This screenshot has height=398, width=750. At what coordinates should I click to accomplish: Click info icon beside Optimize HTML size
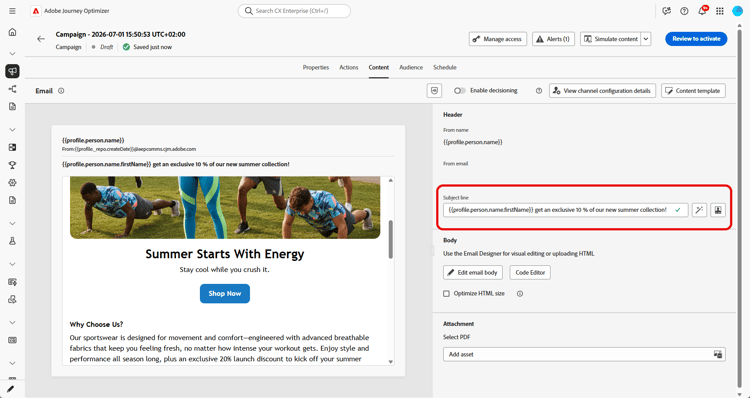coord(520,294)
